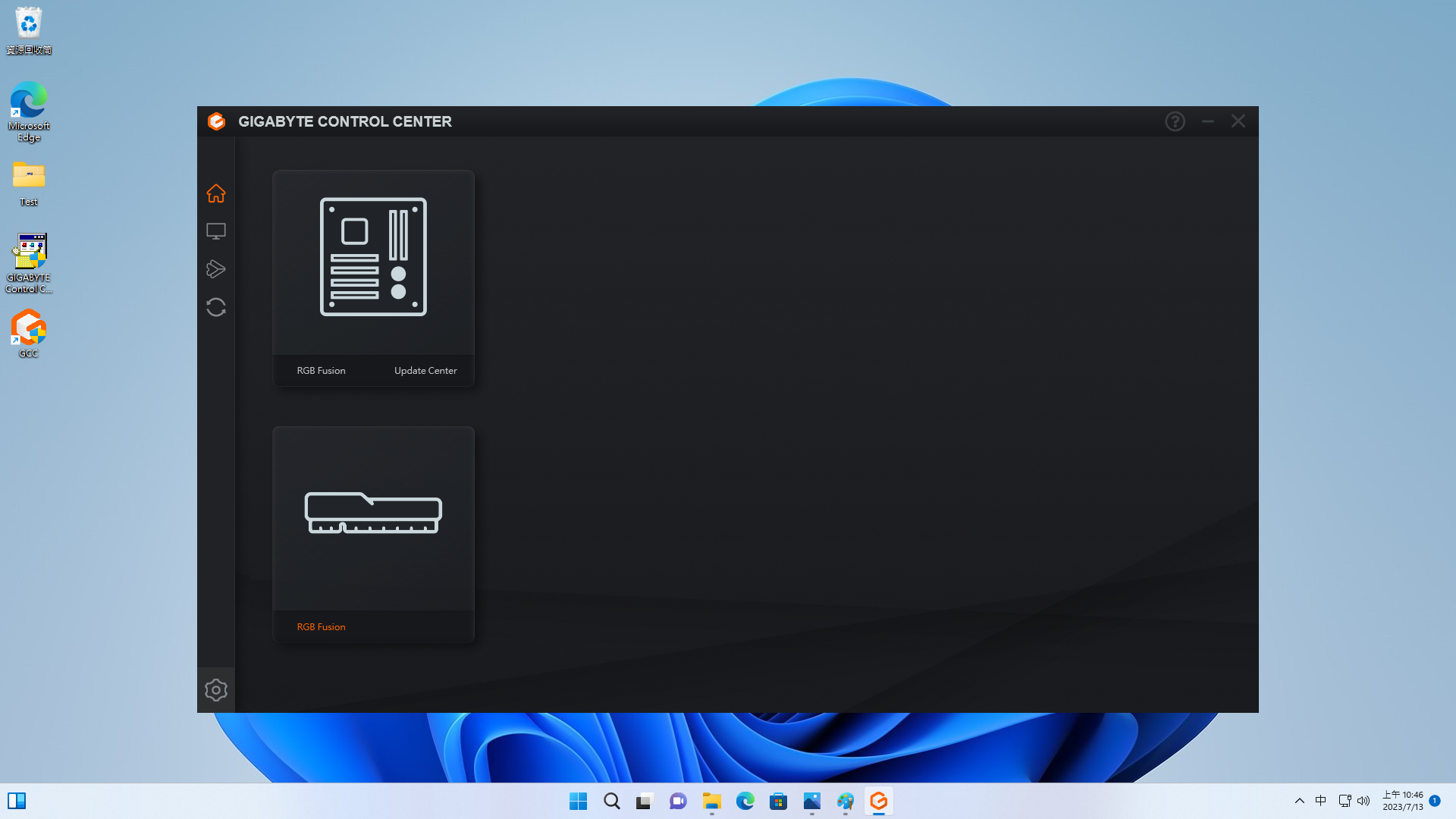Select the motherboard device card image
1456x819 pixels.
point(374,256)
